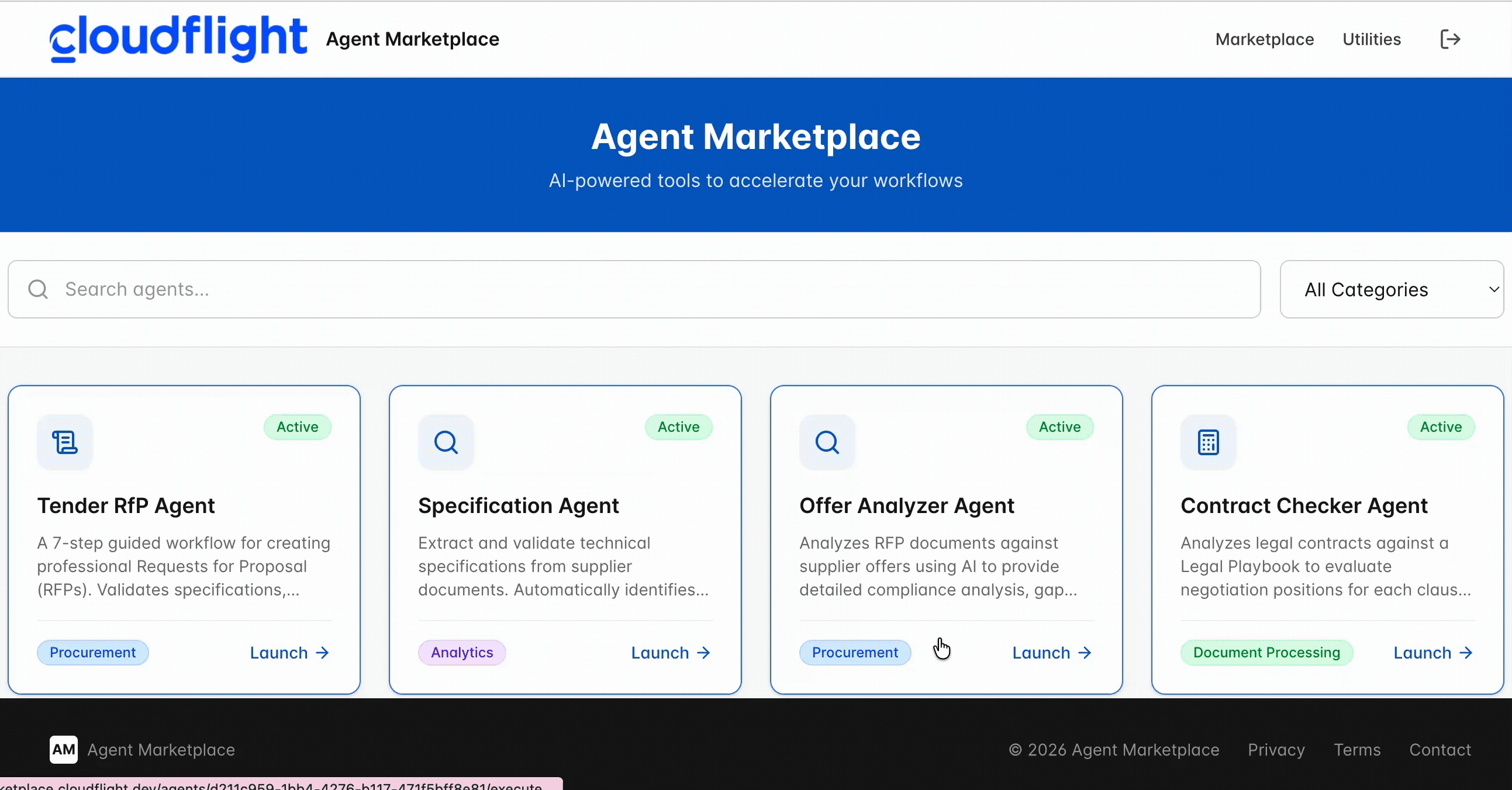This screenshot has width=1512, height=790.
Task: Launch the Offer Analyzer Agent
Action: point(1051,653)
